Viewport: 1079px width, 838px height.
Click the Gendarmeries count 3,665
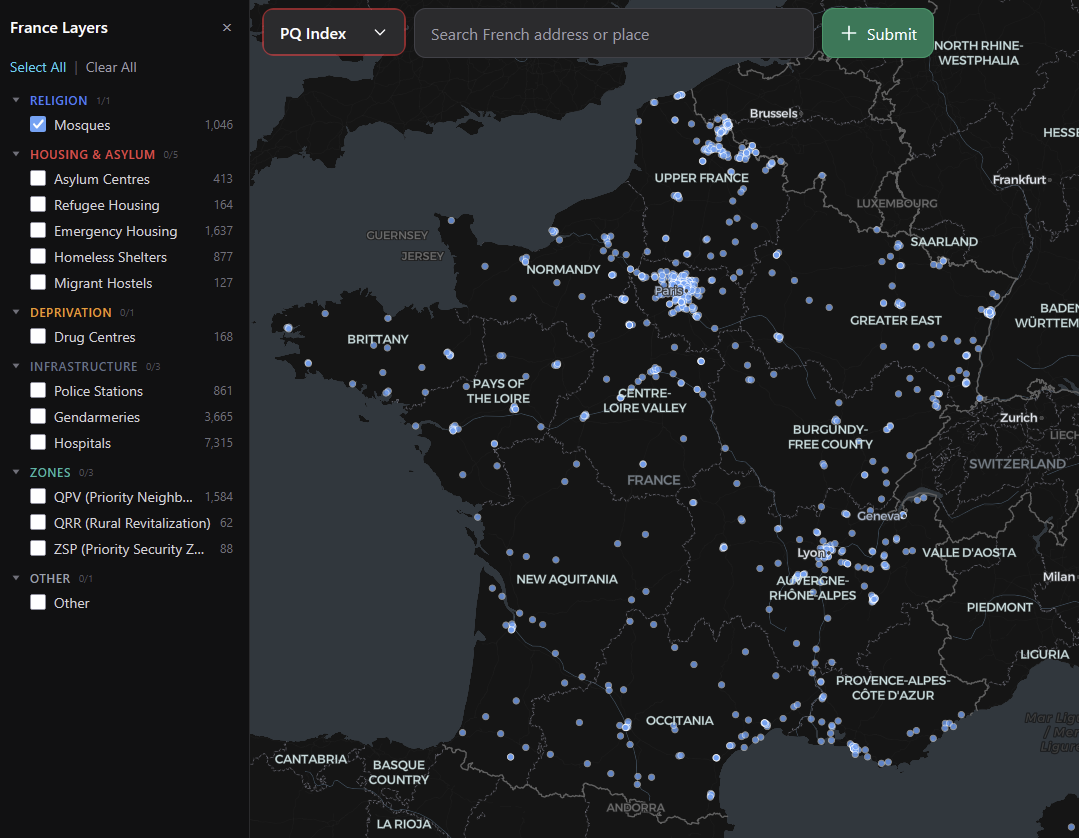point(219,416)
